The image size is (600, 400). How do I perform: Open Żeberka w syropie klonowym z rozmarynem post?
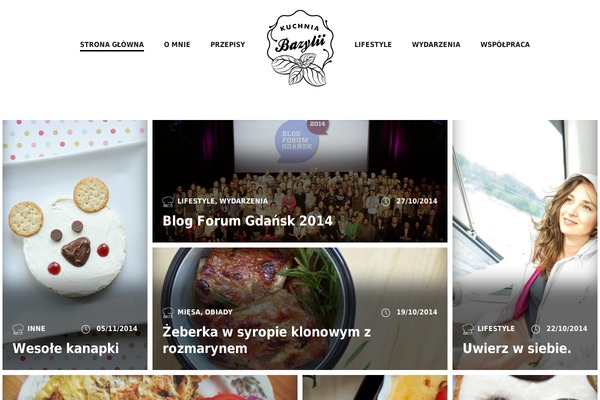coord(267,340)
